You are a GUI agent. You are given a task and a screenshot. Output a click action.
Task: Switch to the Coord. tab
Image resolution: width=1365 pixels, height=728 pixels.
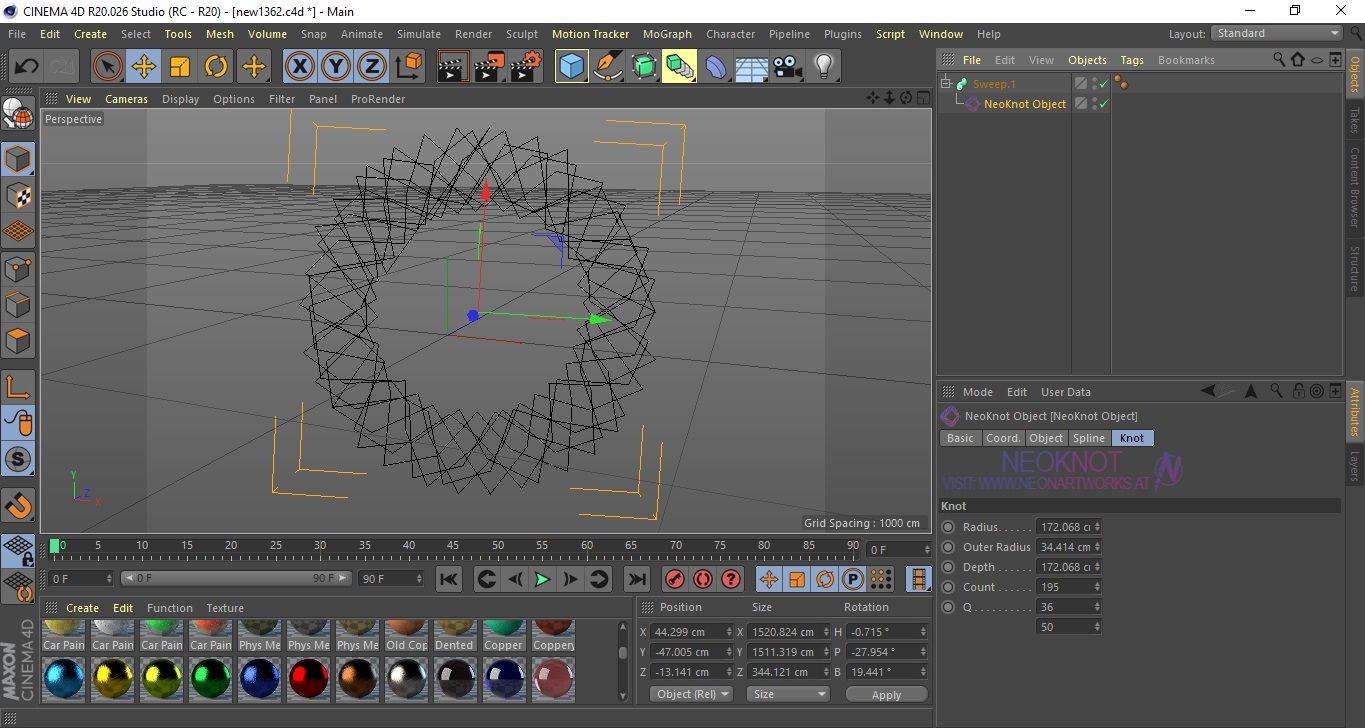coord(1003,438)
